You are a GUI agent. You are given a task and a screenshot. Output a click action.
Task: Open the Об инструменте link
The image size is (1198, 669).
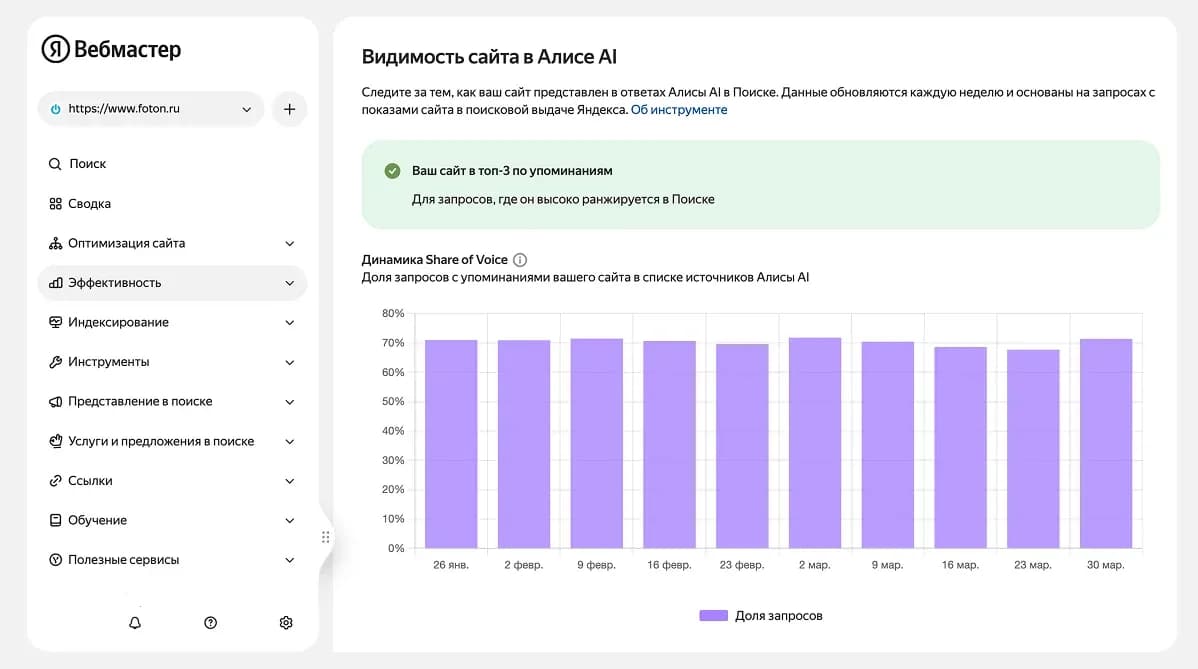click(x=678, y=110)
